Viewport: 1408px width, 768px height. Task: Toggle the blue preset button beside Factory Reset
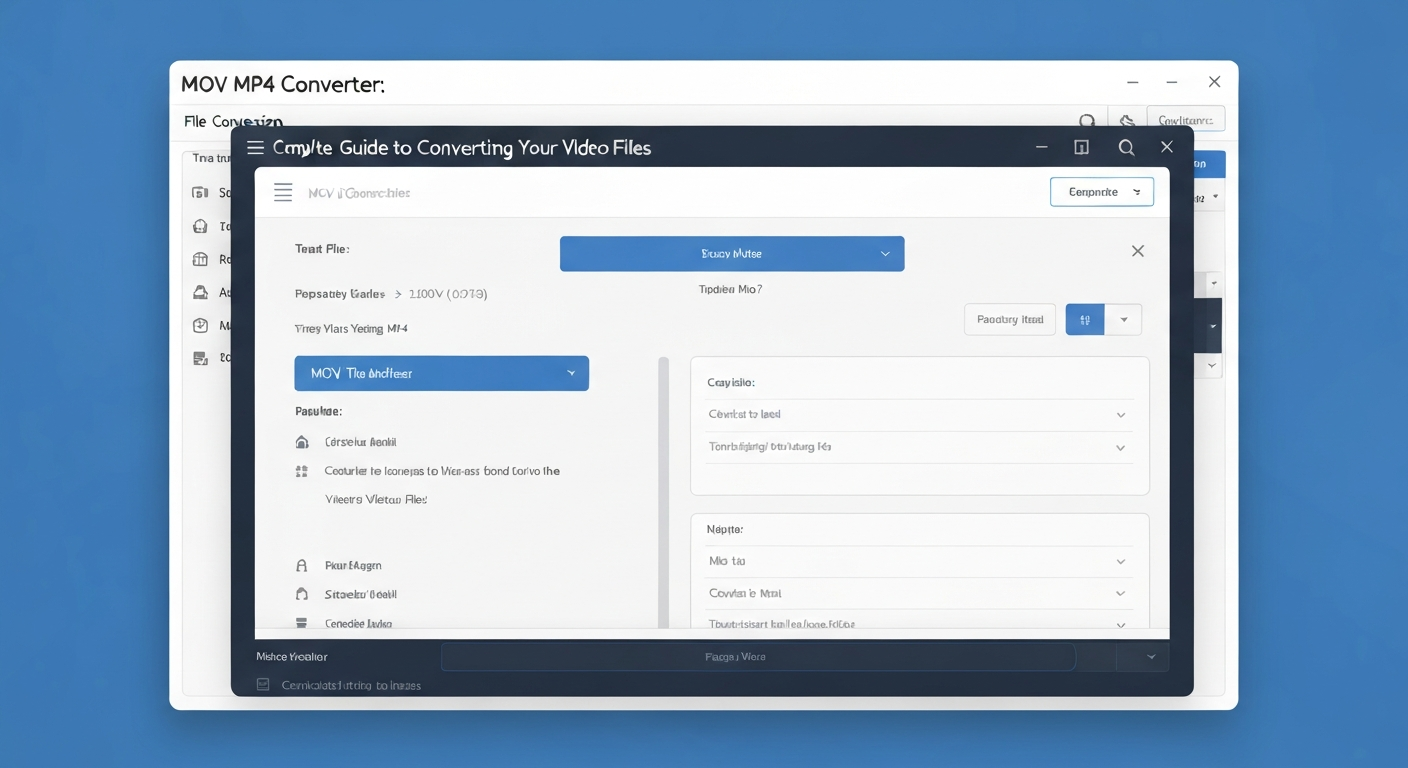point(1084,319)
